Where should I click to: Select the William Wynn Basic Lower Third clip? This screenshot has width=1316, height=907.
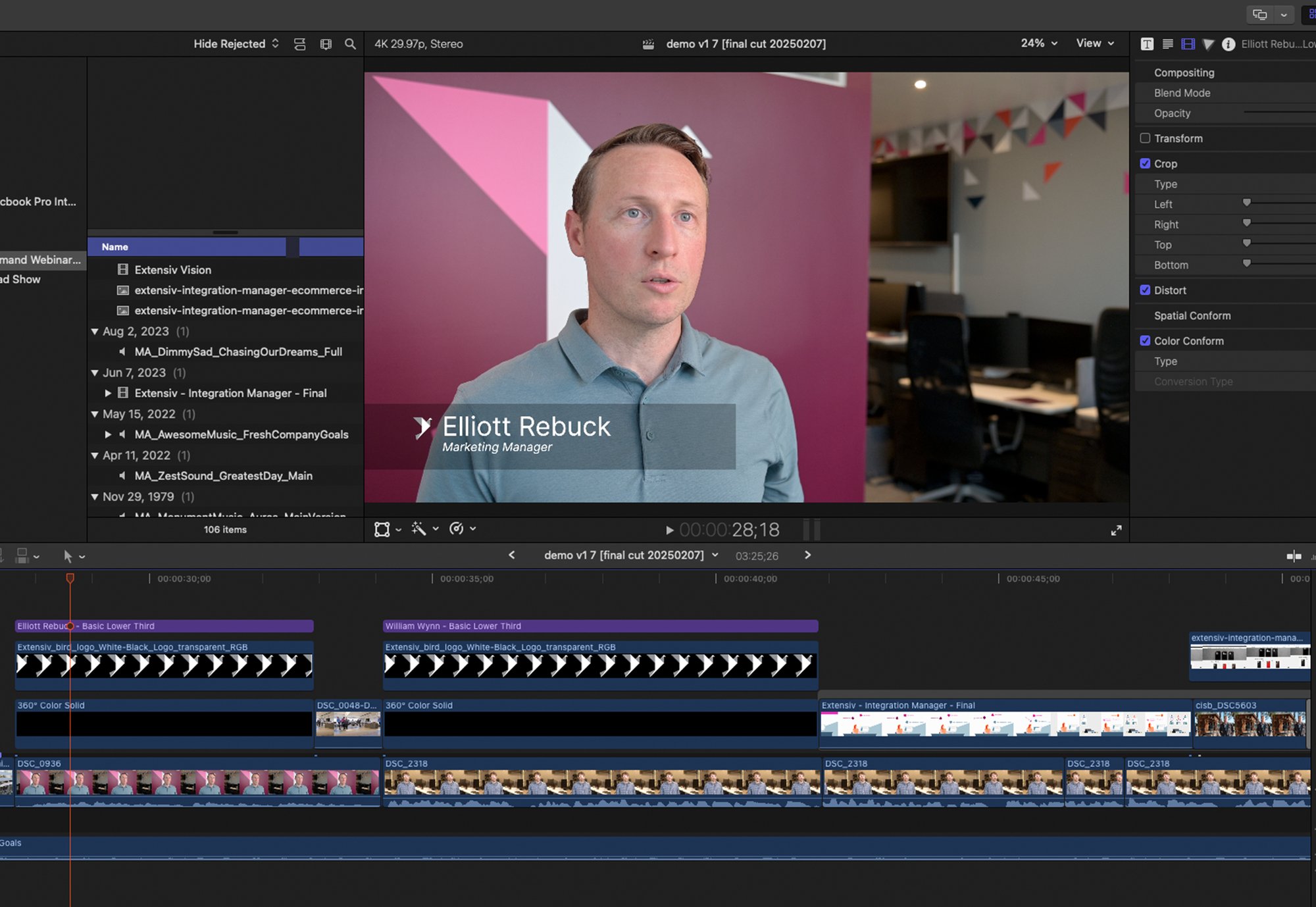pyautogui.click(x=601, y=626)
